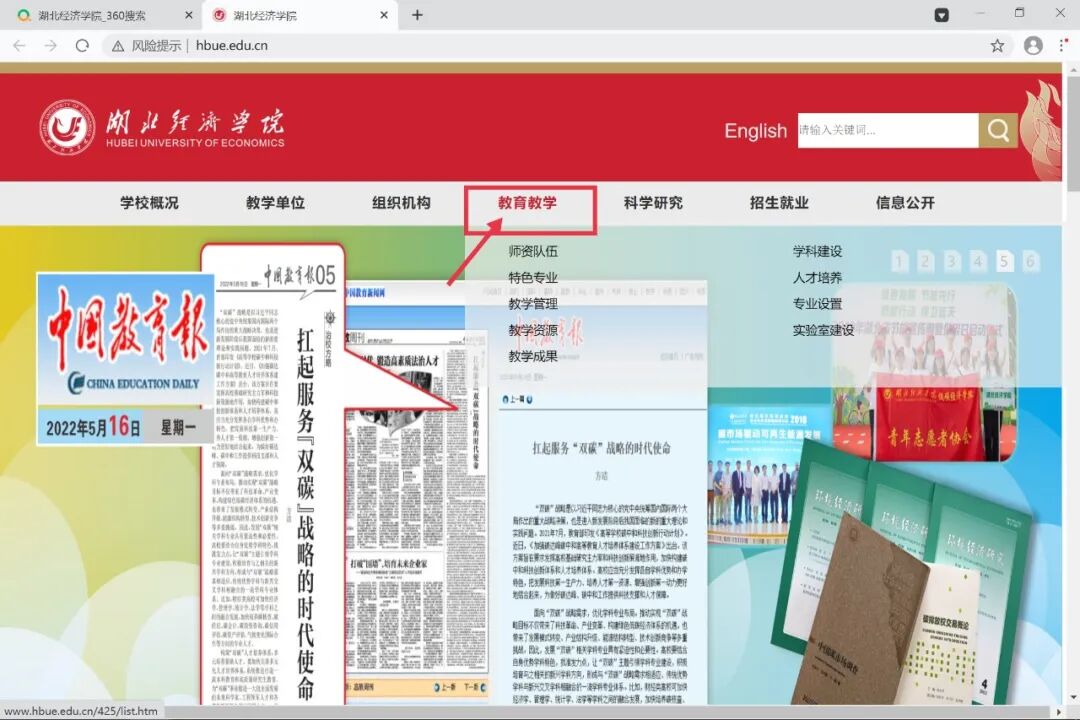
Task: Click the risk warning triangle icon
Action: pyautogui.click(x=118, y=46)
